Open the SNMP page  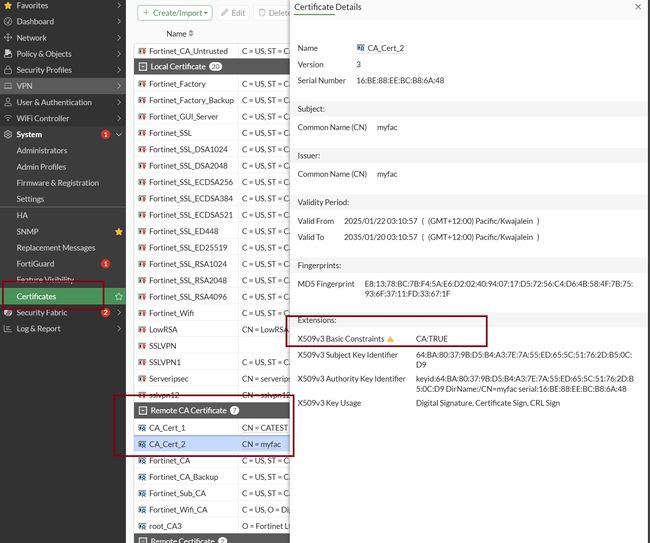point(27,231)
